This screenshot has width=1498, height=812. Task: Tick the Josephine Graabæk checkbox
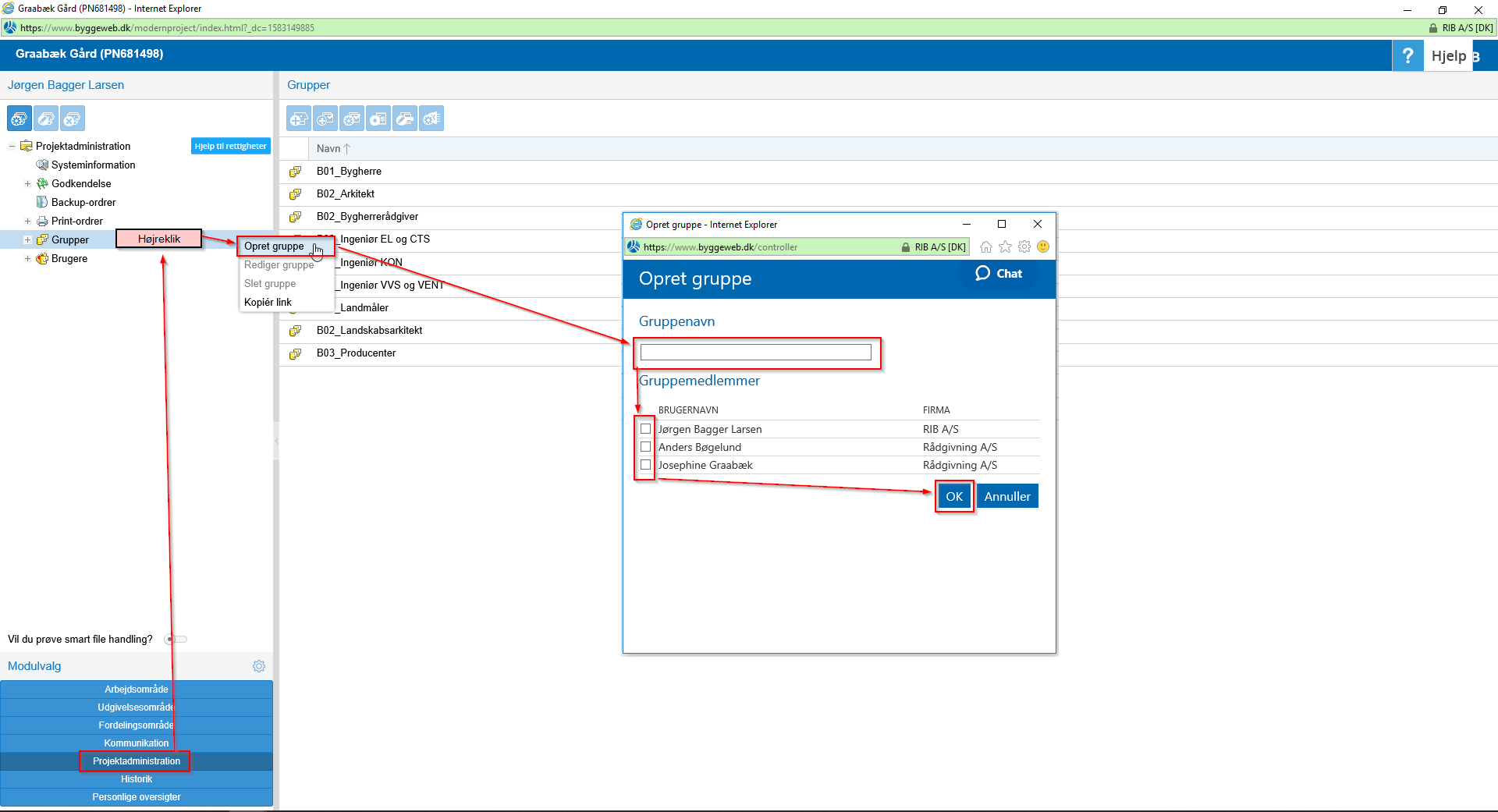645,465
